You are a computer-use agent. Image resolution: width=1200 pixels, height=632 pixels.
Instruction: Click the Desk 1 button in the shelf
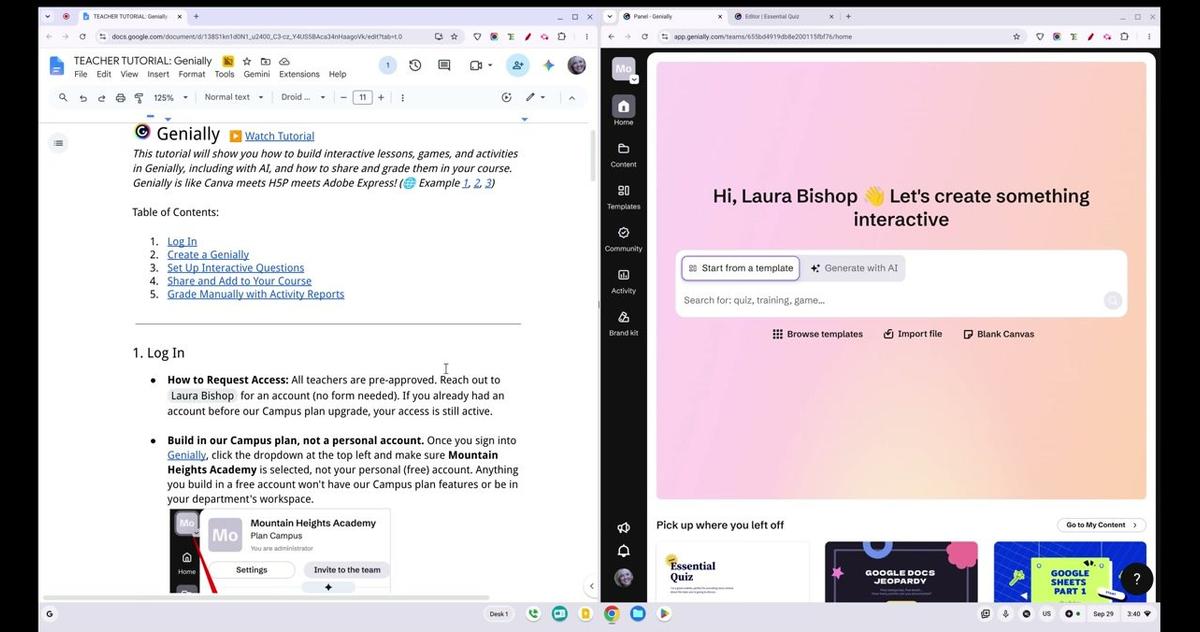pos(498,613)
